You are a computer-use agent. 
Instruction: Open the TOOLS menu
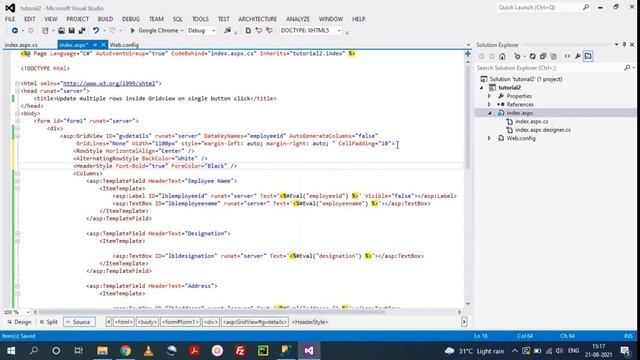(200, 19)
